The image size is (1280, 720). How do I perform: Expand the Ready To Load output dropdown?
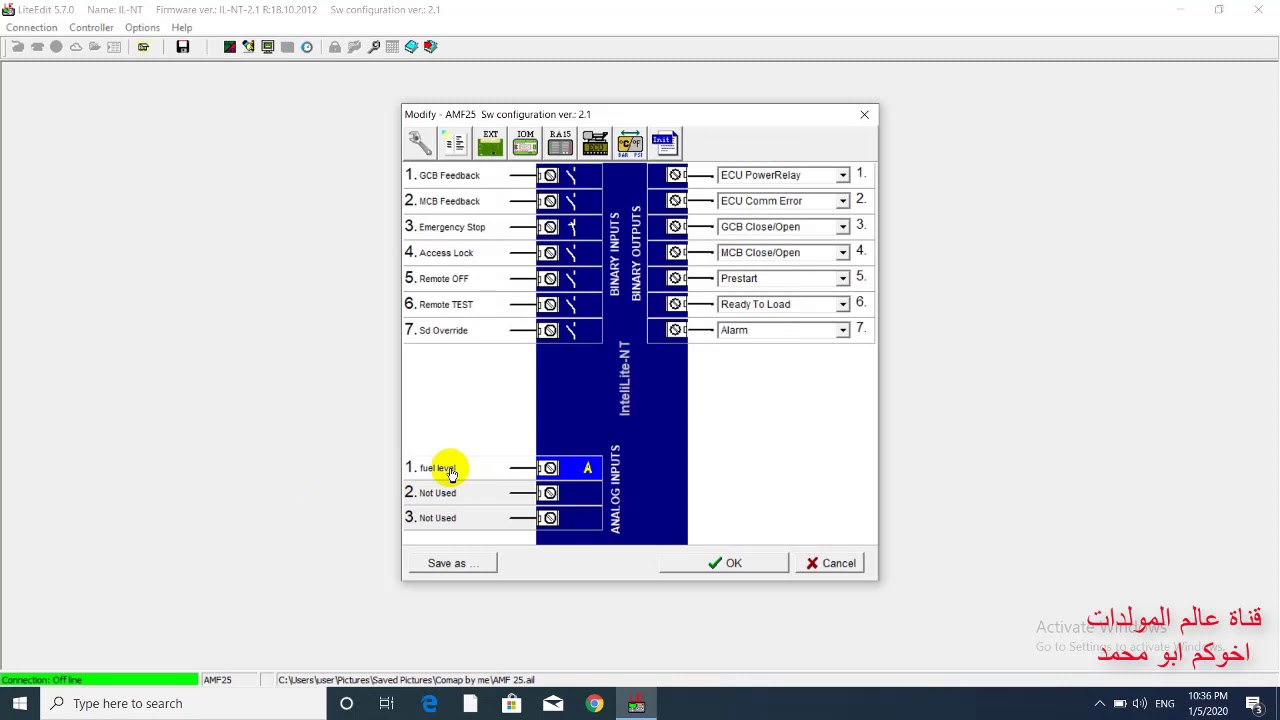(x=843, y=305)
